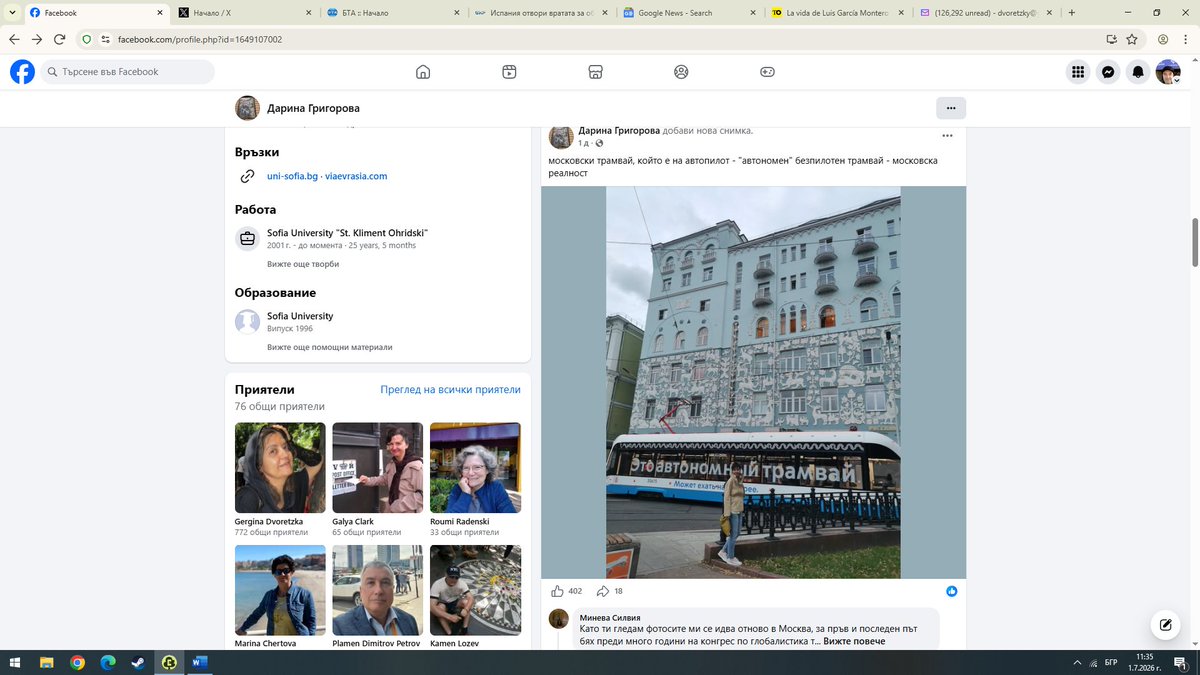
Task: Open Chrome from the taskbar
Action: (x=77, y=662)
